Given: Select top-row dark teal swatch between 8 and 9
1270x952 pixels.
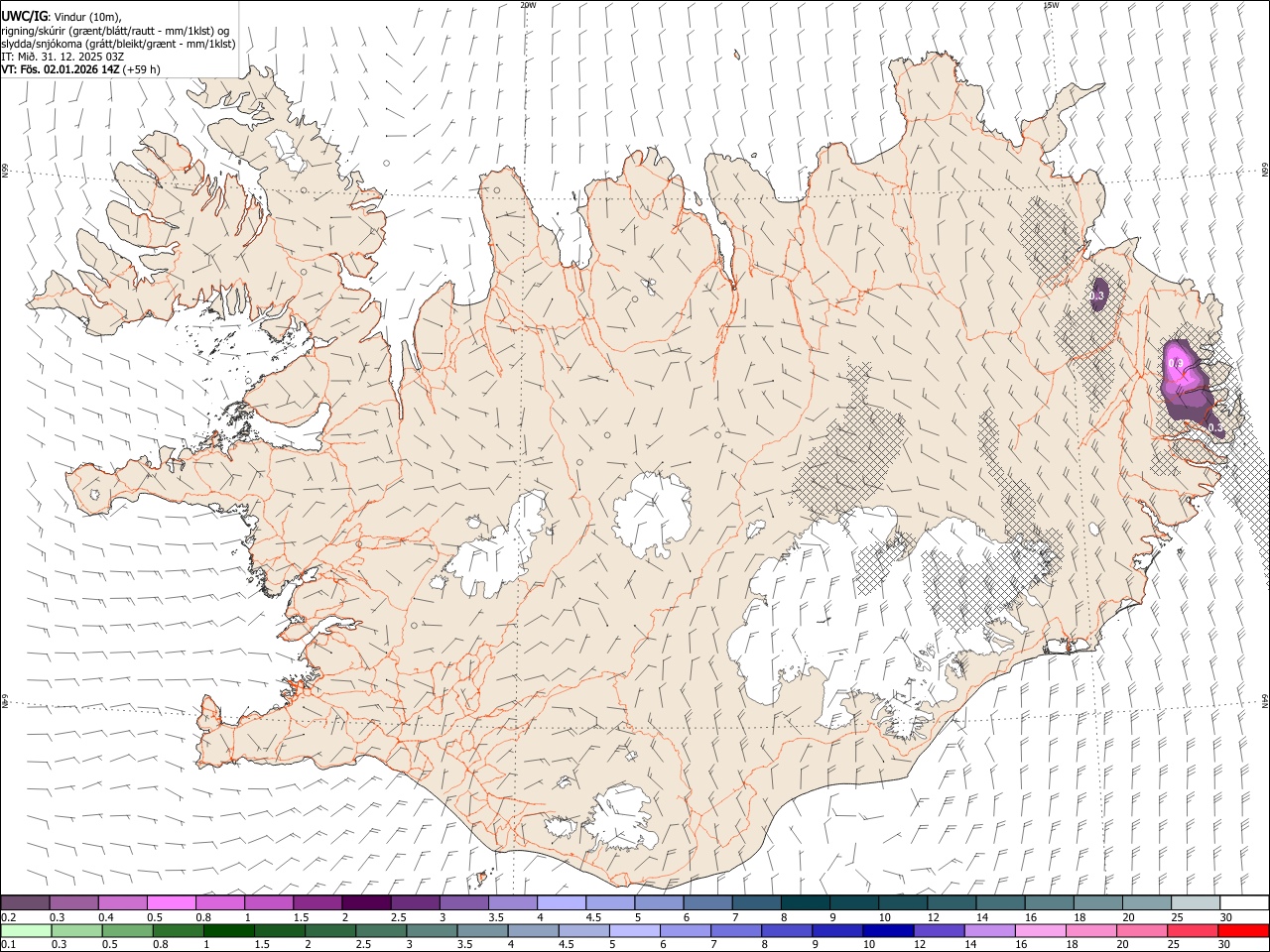Looking at the screenshot, I should point(806,902).
